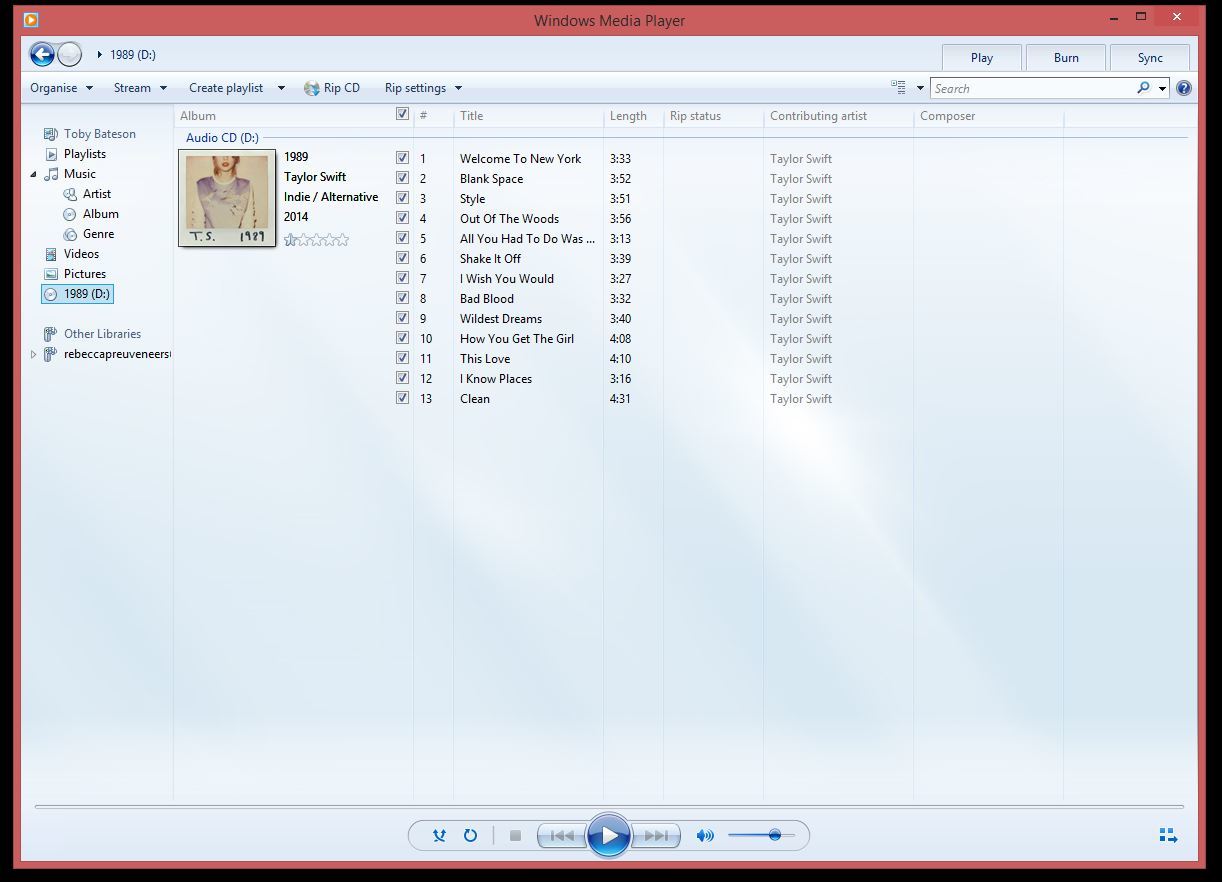Expand the rebeccapreuveneers library node
This screenshot has width=1222, height=882.
[x=34, y=354]
